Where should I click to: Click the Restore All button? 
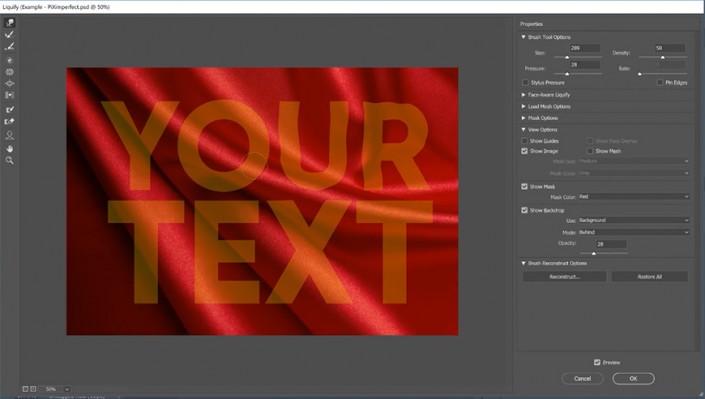[x=649, y=277]
